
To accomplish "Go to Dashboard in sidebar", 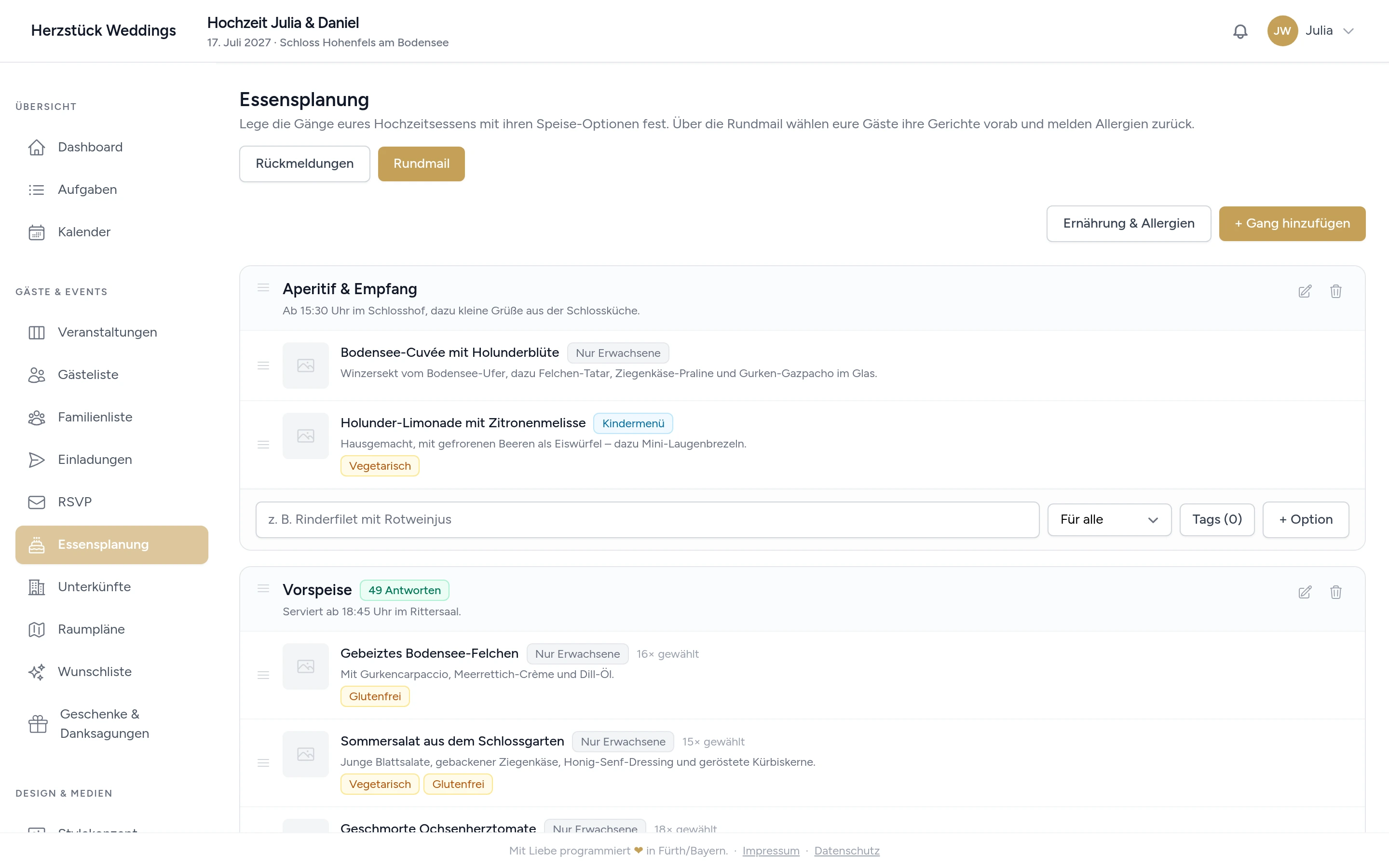I will 112,147.
